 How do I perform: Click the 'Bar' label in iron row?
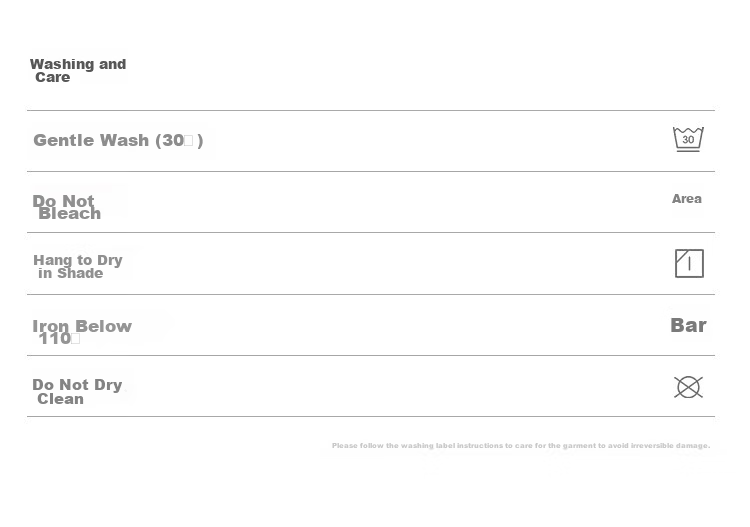click(688, 325)
